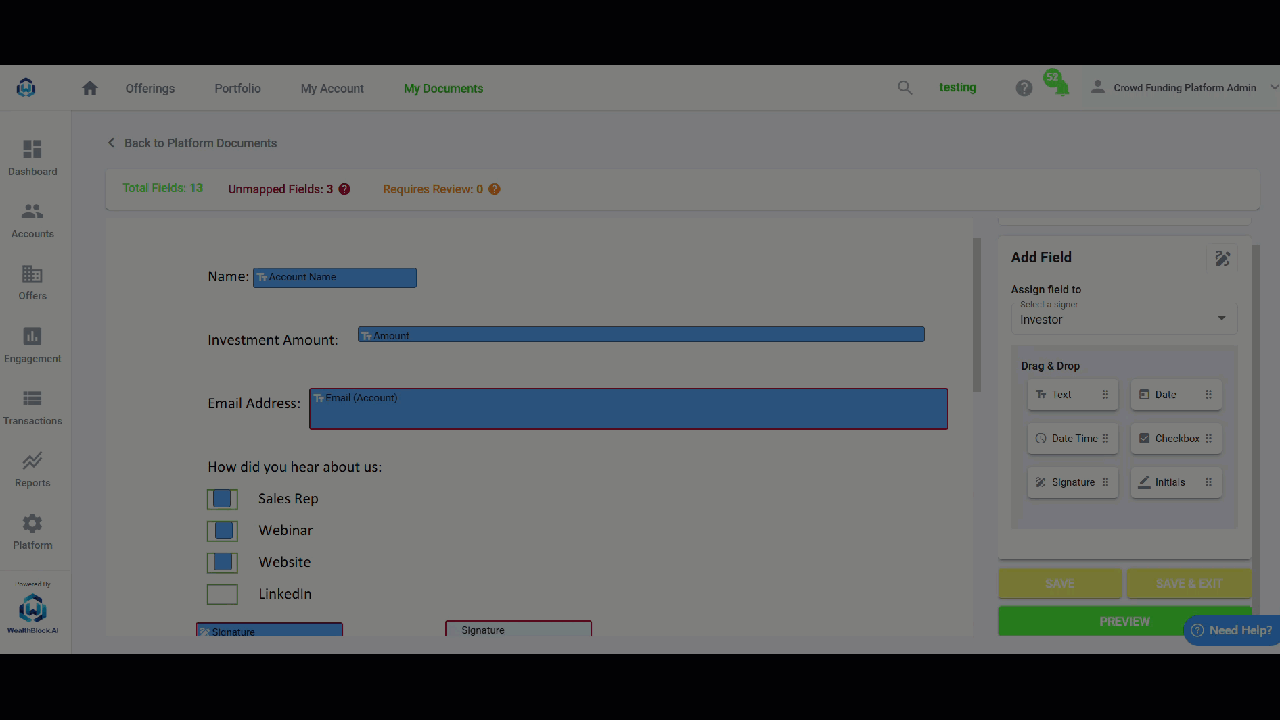The image size is (1280, 720).
Task: Click the drag handle on the Checkbox tile
Action: (x=1208, y=438)
